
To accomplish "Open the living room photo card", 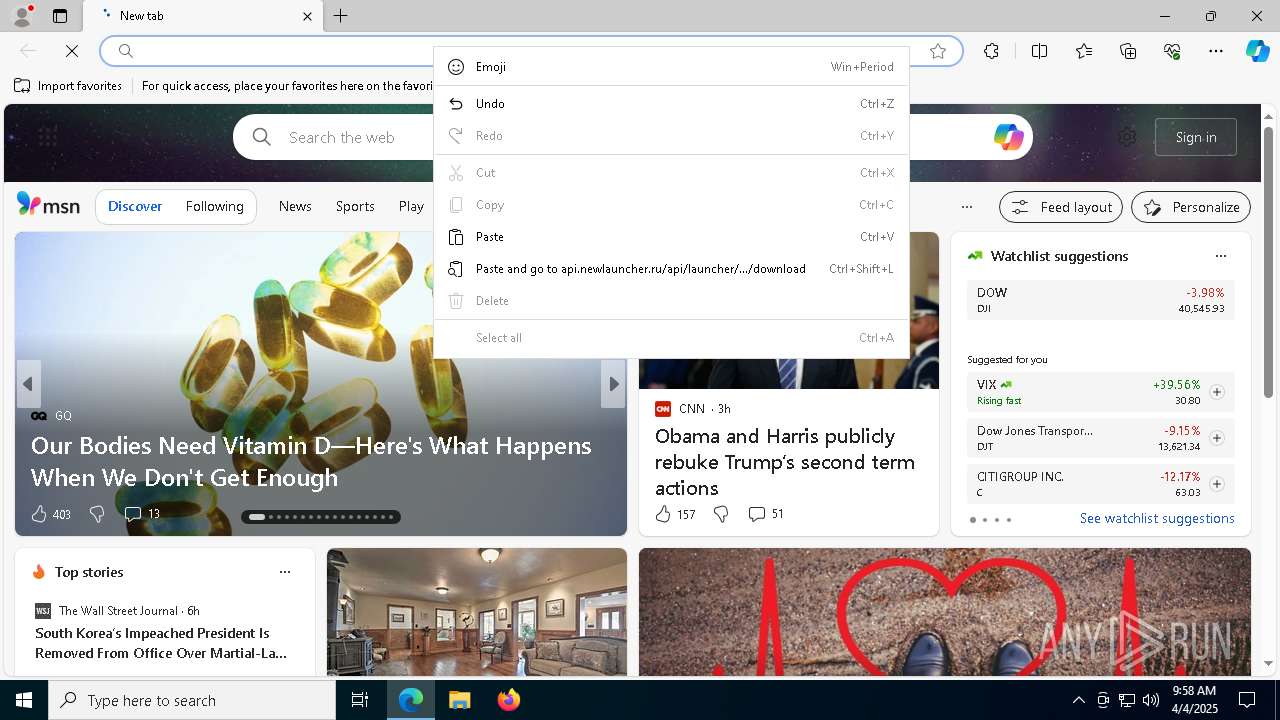I will pyautogui.click(x=477, y=612).
